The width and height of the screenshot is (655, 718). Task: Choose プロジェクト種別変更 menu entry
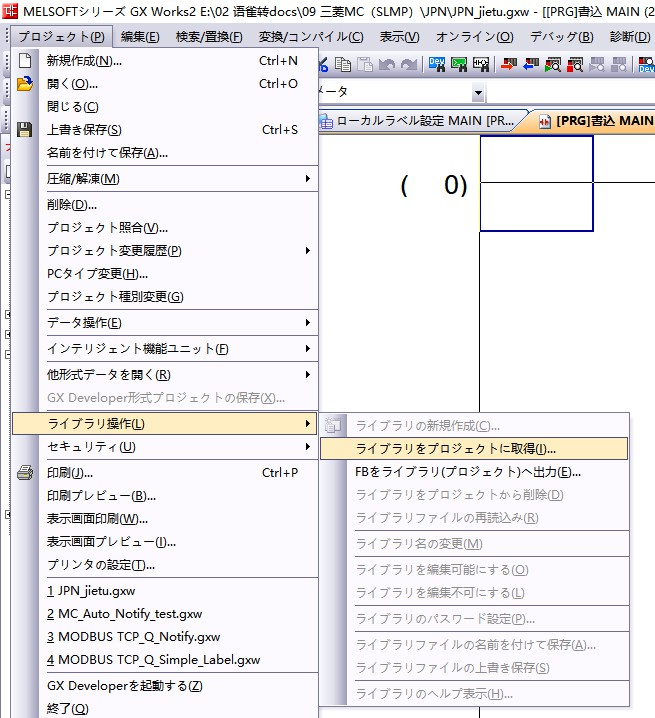pyautogui.click(x=165, y=296)
